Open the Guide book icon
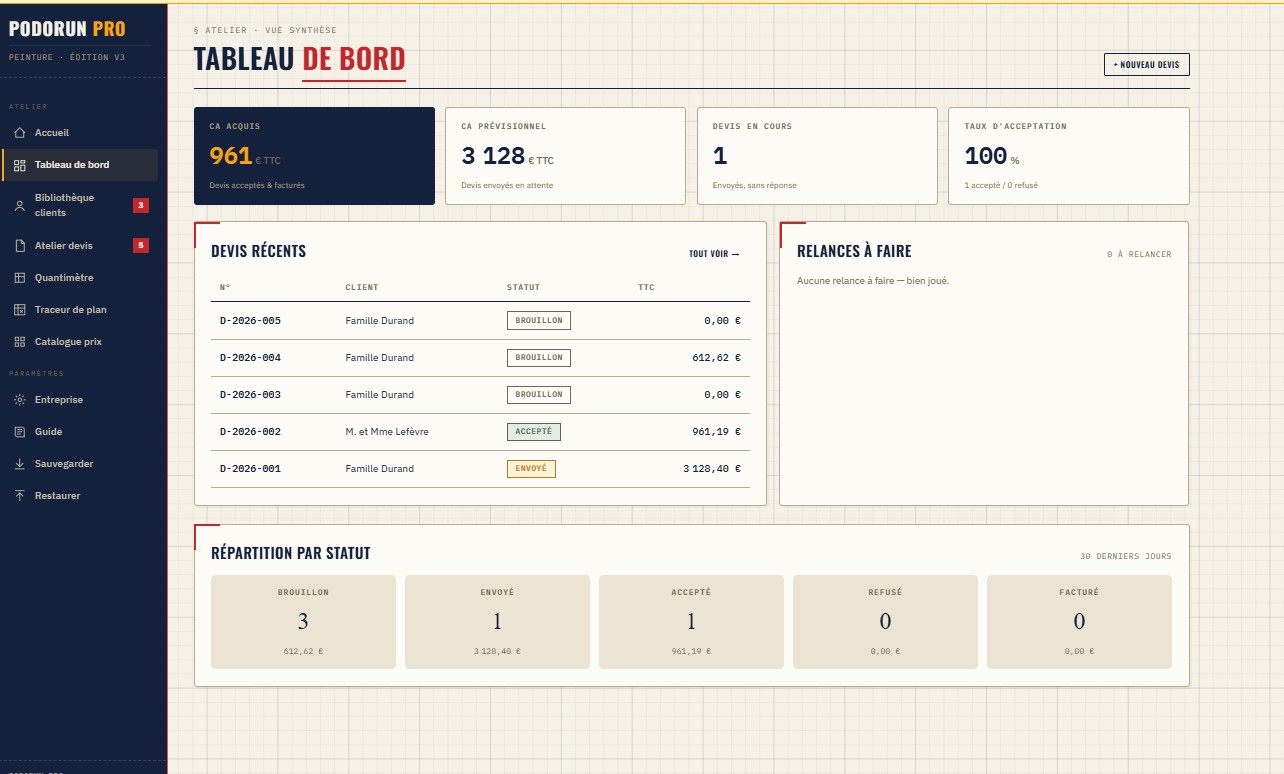The width and height of the screenshot is (1284, 774). point(20,432)
